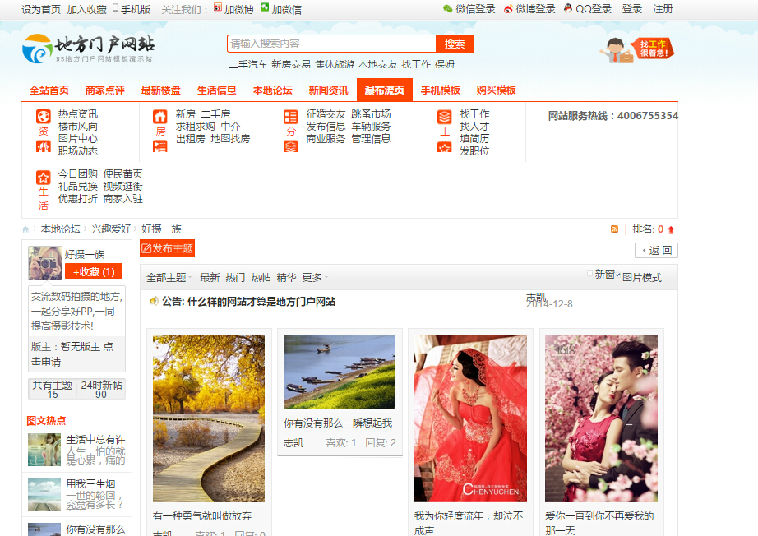
Task: Click the 登录 link left of 注册
Action: pos(632,9)
